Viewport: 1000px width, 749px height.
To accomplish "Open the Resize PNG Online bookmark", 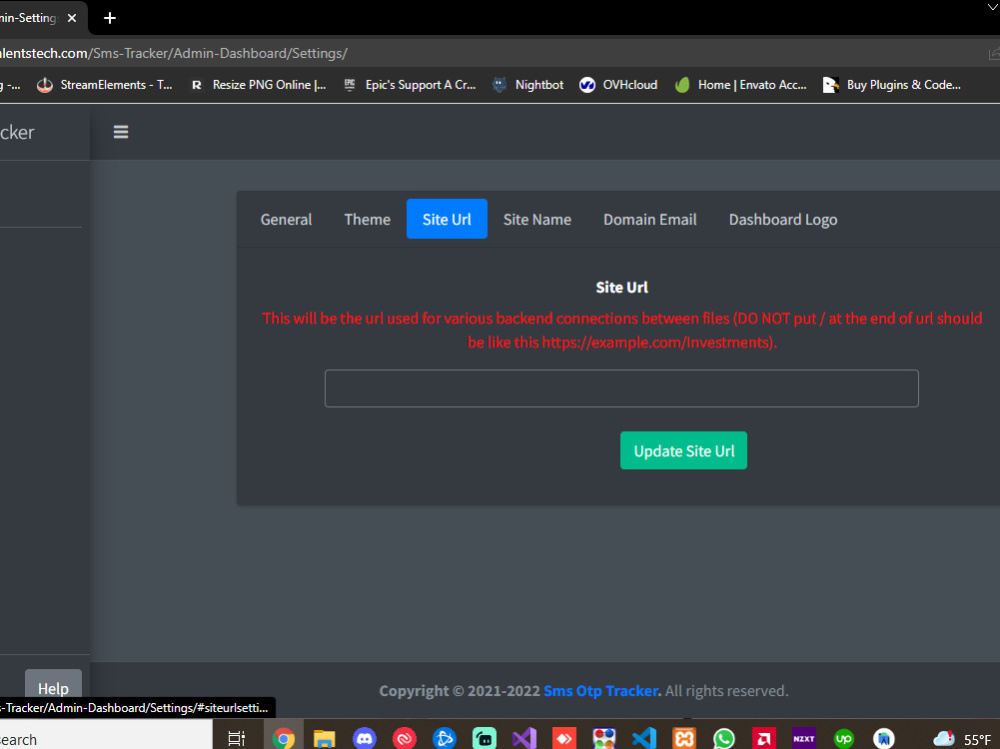I will [x=259, y=85].
